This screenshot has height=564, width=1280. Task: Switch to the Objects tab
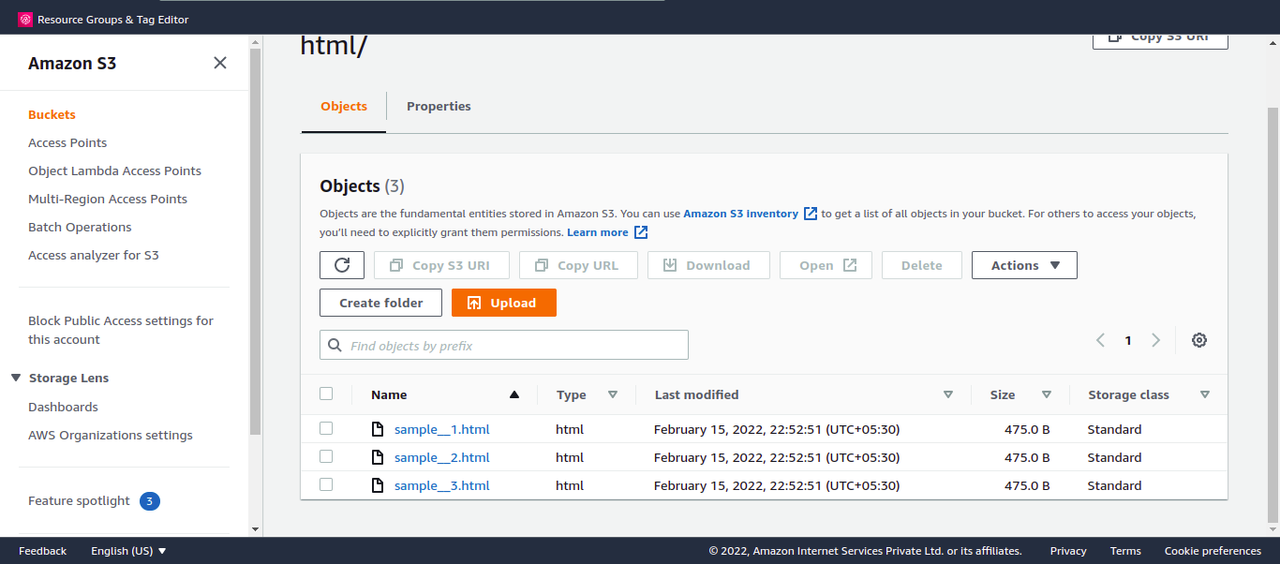click(344, 106)
